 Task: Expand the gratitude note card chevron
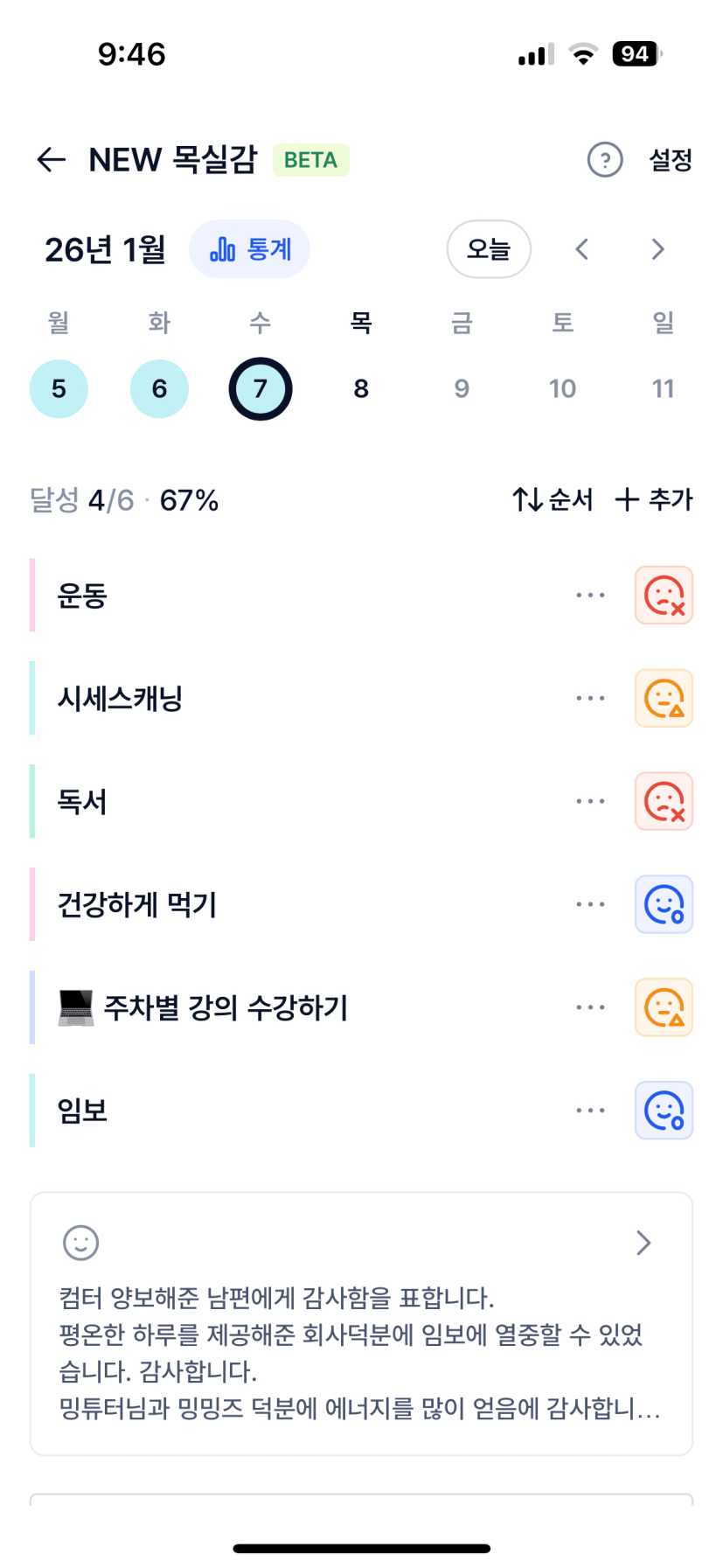(643, 1243)
